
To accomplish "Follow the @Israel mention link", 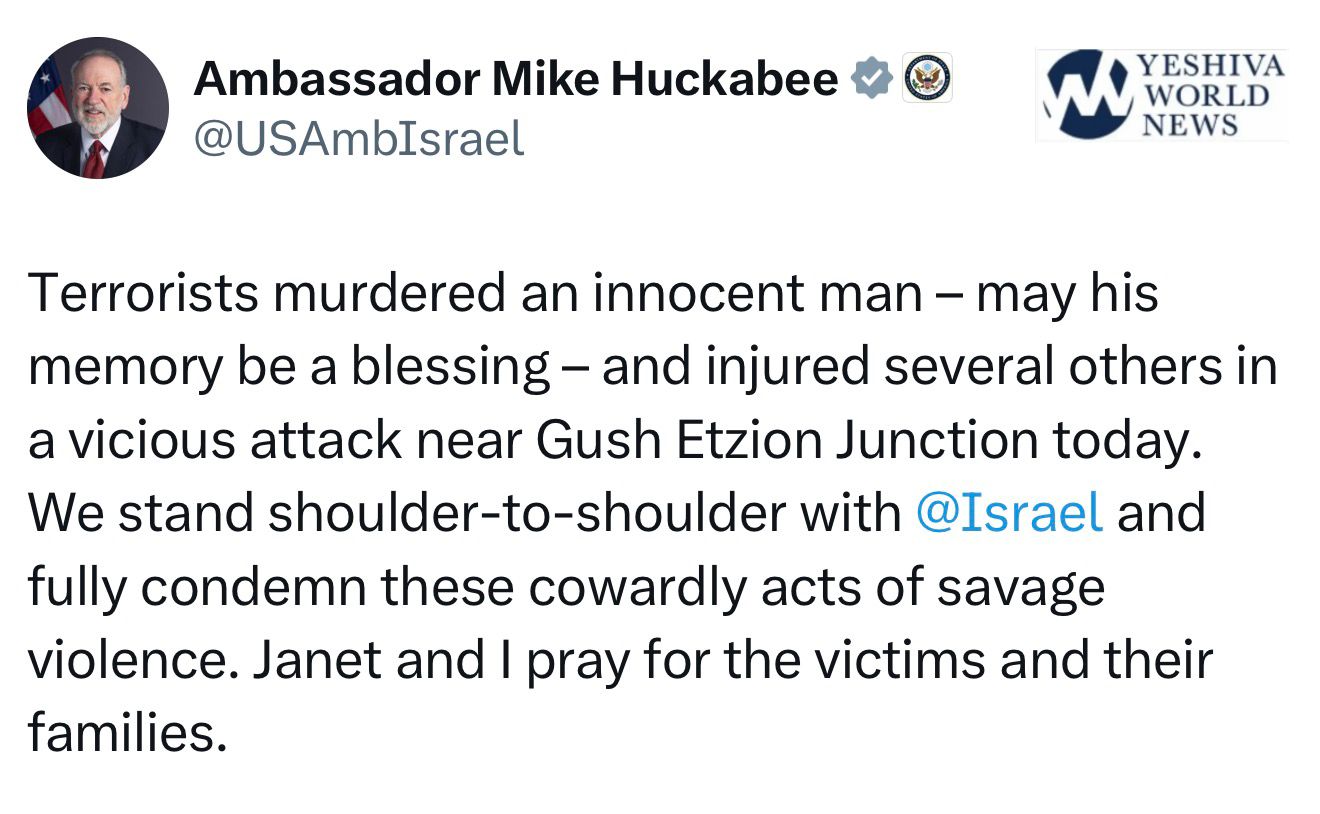I will coord(1009,513).
